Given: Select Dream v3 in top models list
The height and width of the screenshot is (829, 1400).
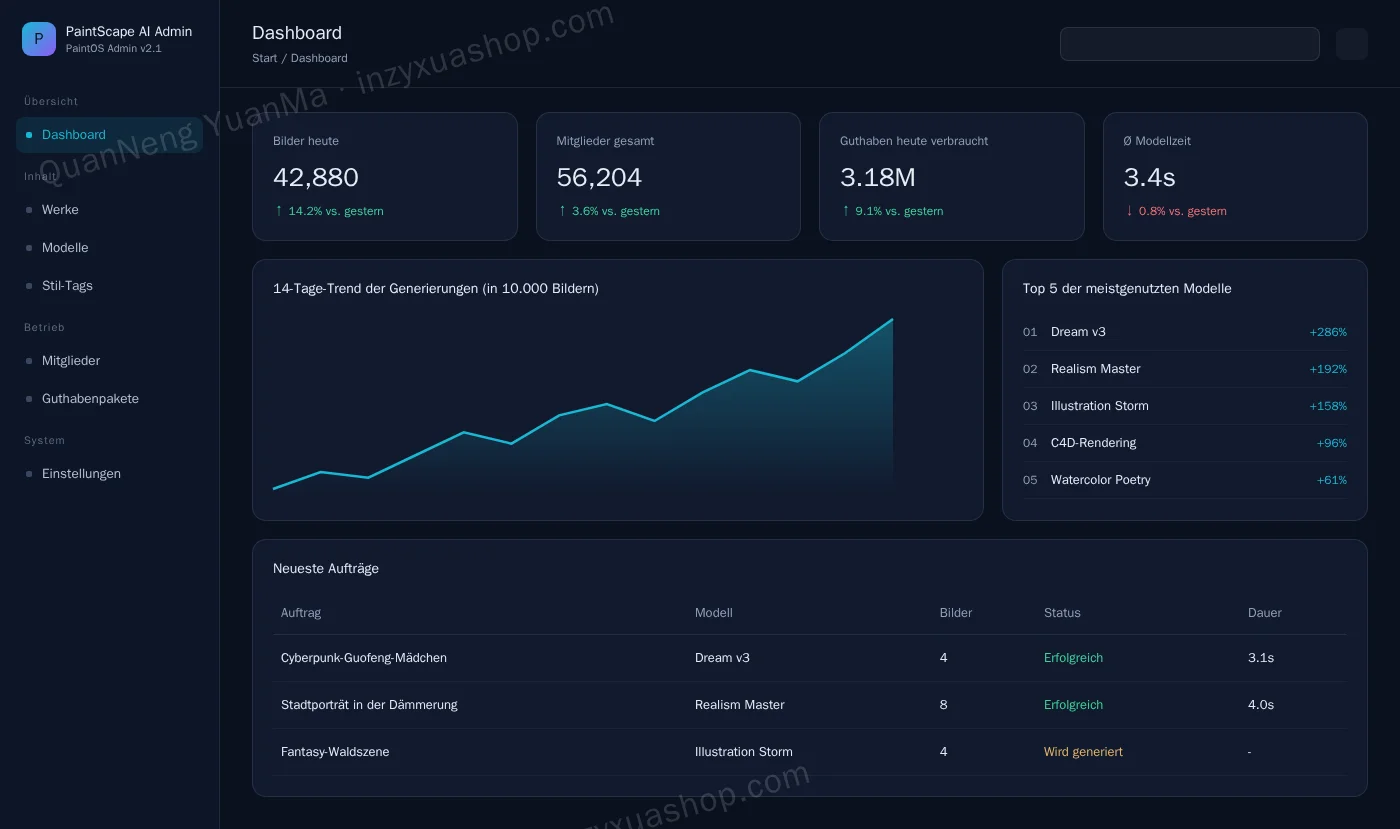Looking at the screenshot, I should coord(1185,332).
